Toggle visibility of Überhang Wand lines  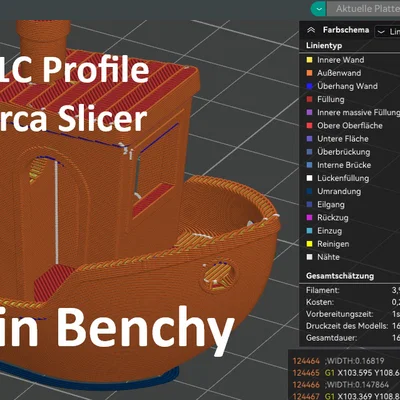coord(347,86)
